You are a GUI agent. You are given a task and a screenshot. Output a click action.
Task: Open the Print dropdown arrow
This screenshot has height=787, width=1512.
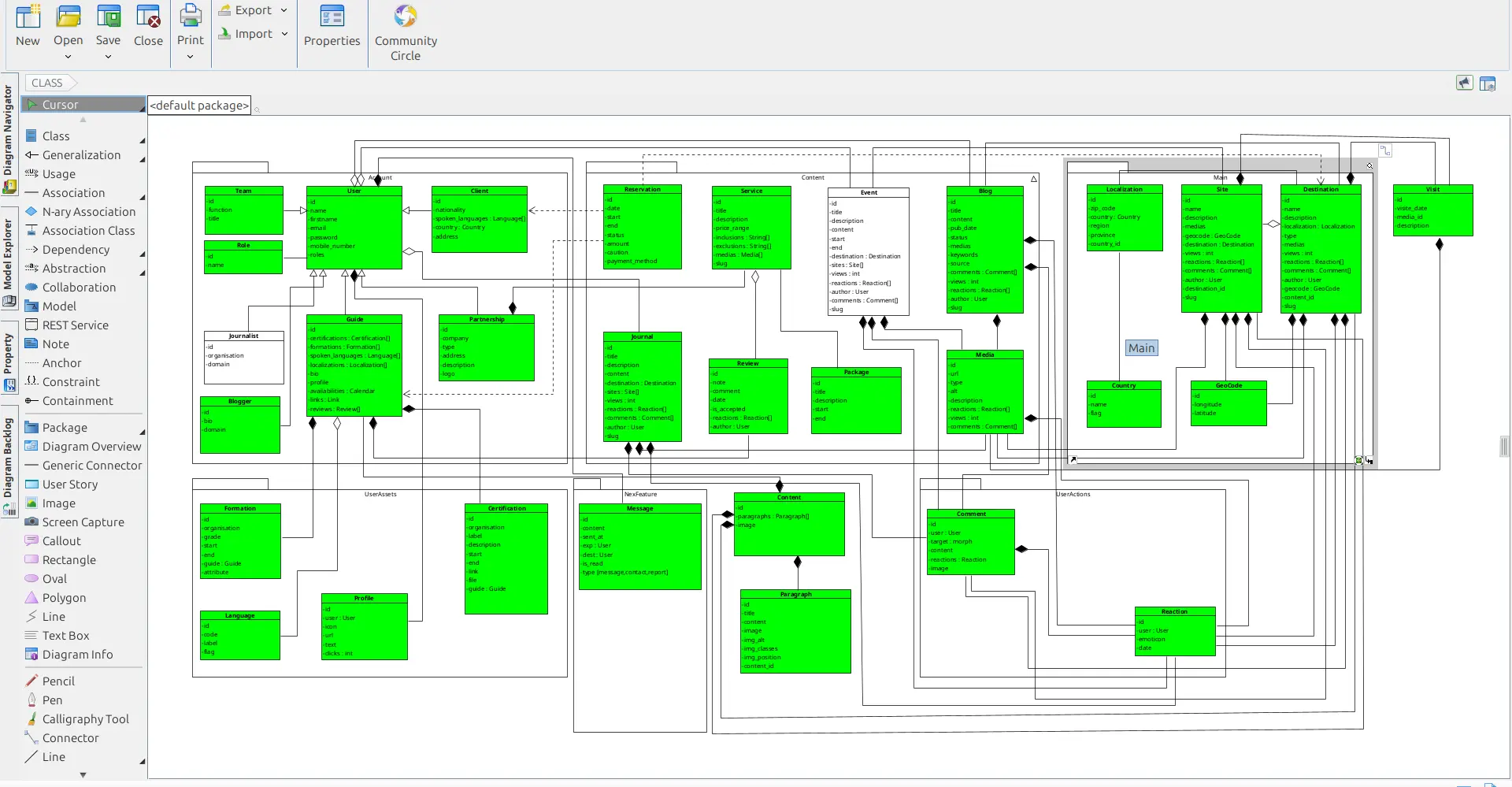click(190, 57)
